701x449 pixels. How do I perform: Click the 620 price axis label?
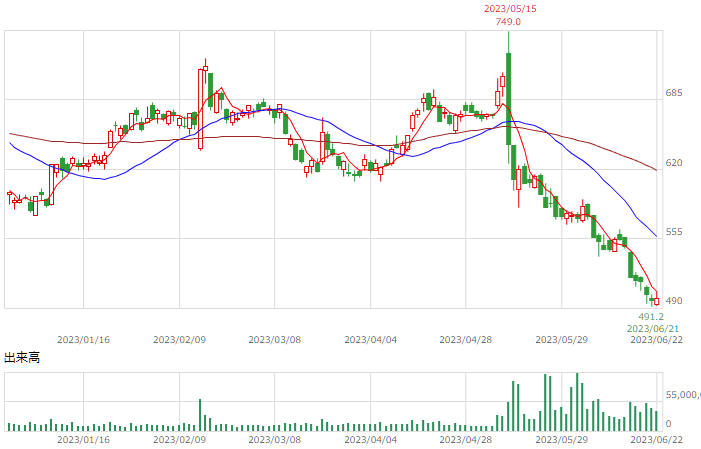pyautogui.click(x=674, y=162)
